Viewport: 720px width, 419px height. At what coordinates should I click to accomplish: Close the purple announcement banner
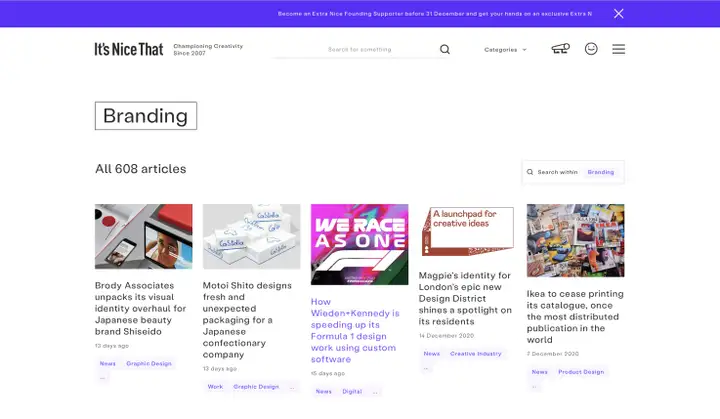[619, 14]
